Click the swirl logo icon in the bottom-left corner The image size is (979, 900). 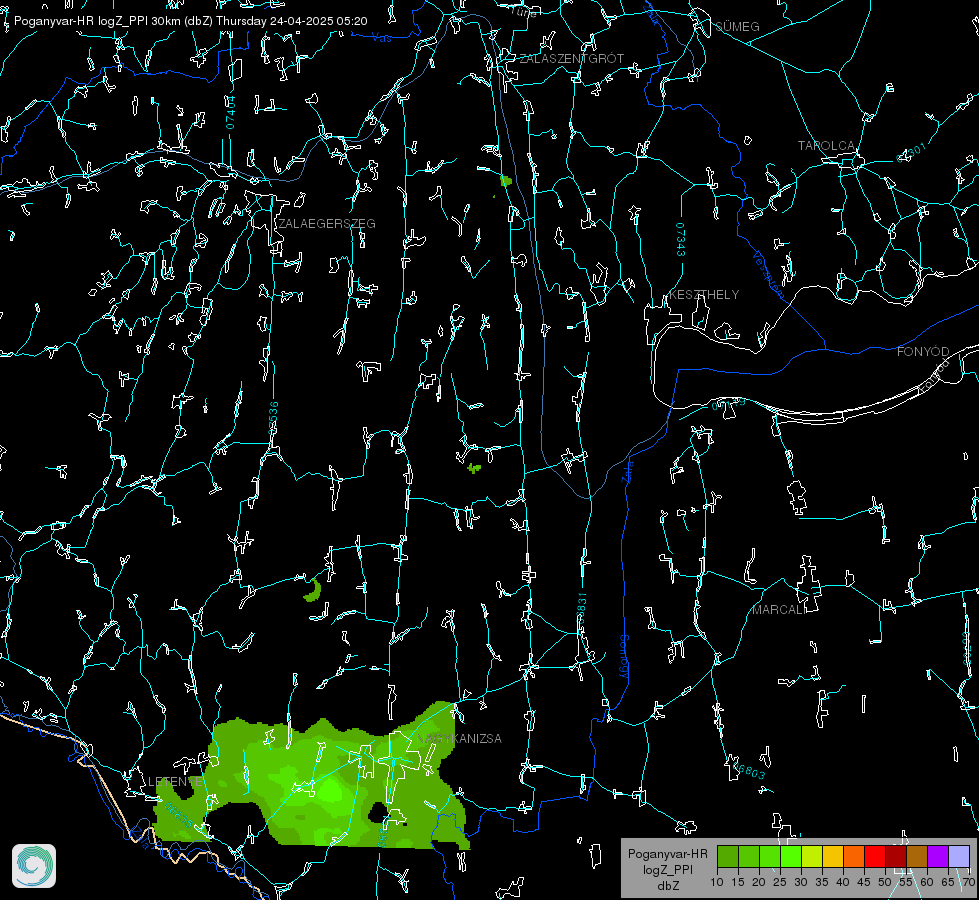[34, 866]
